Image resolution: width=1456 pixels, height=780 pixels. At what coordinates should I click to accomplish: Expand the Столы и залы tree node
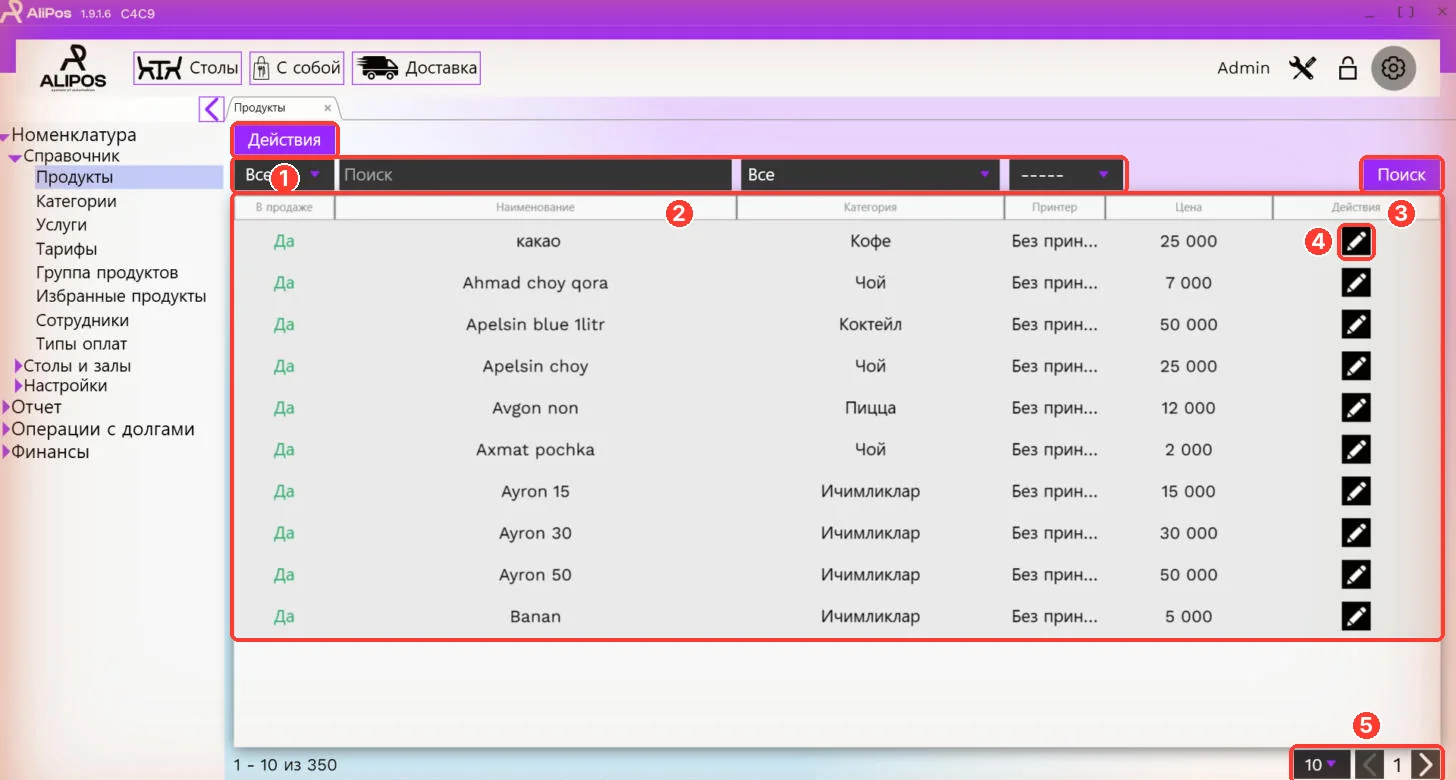(18, 366)
